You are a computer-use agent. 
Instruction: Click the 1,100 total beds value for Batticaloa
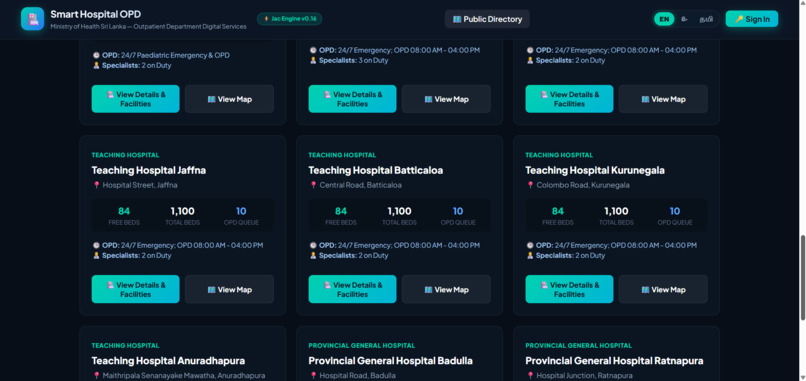tap(399, 211)
